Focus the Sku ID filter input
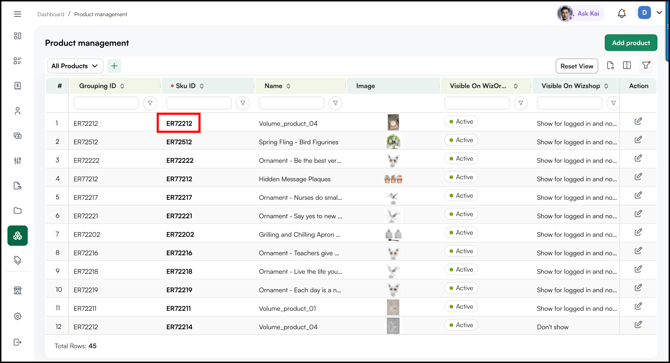This screenshot has width=670, height=363. pos(199,103)
